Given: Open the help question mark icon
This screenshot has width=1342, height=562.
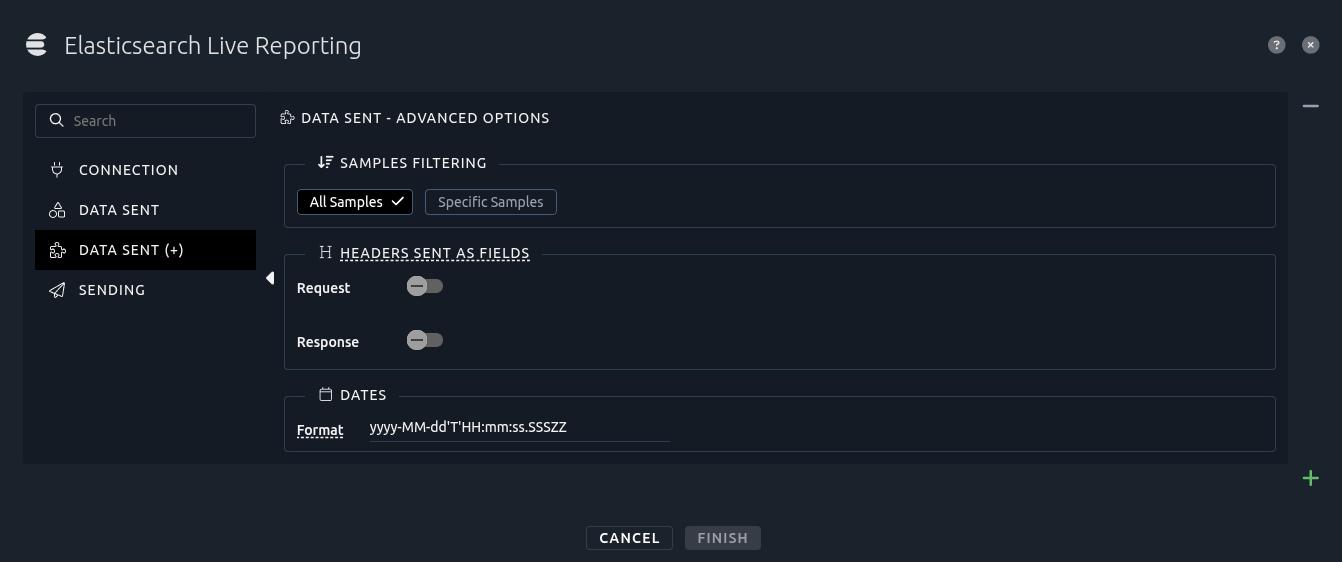Looking at the screenshot, I should [1276, 45].
